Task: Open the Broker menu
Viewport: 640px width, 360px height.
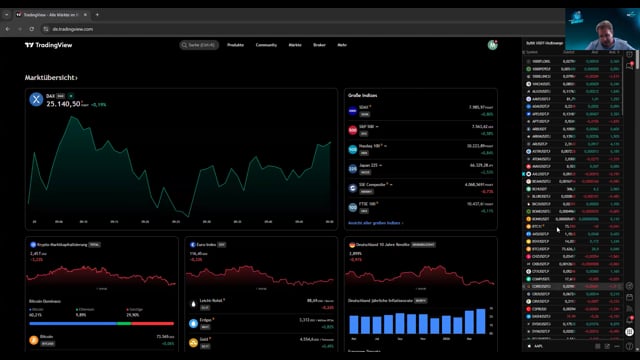Action: pos(319,45)
